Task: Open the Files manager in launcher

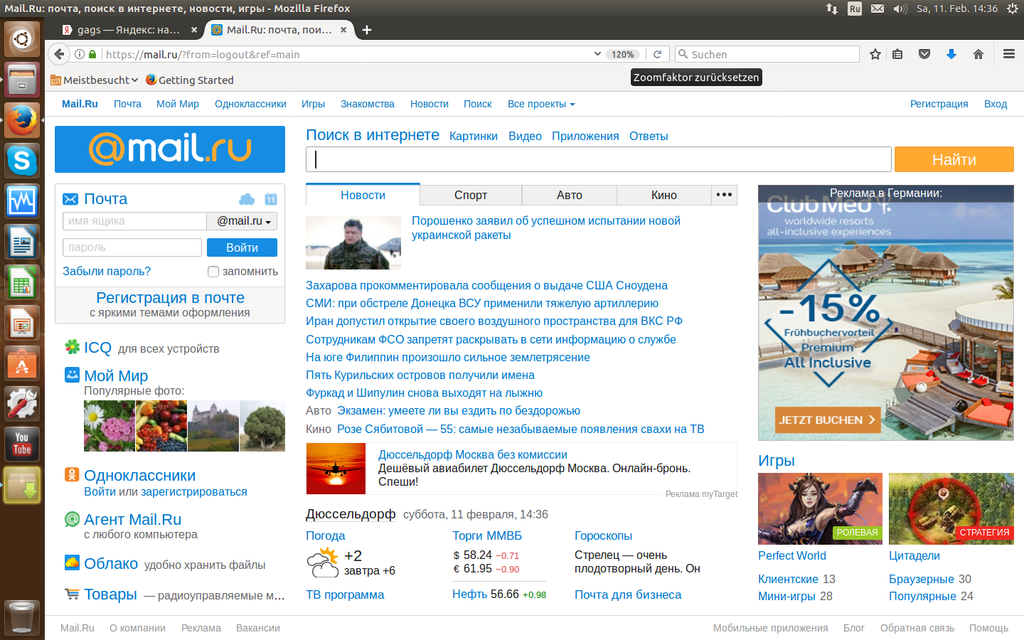Action: 22,80
